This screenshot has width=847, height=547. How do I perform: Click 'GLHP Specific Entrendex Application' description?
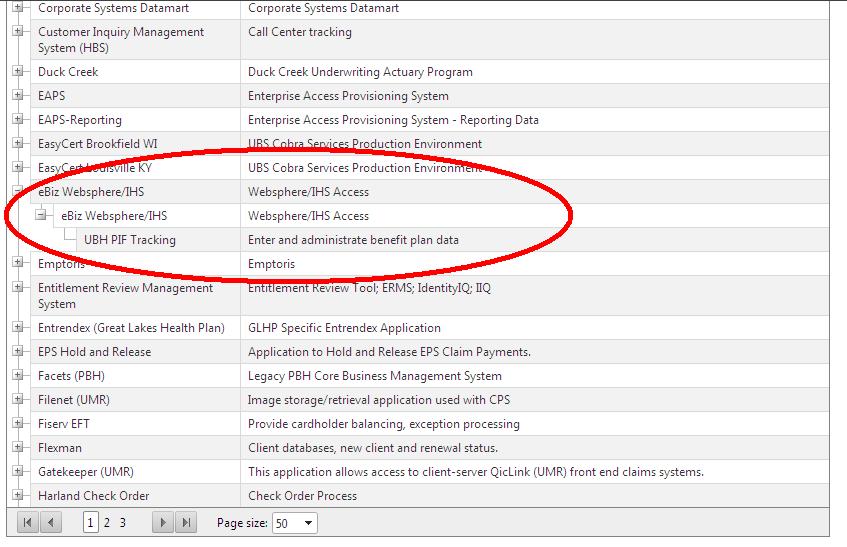point(344,328)
